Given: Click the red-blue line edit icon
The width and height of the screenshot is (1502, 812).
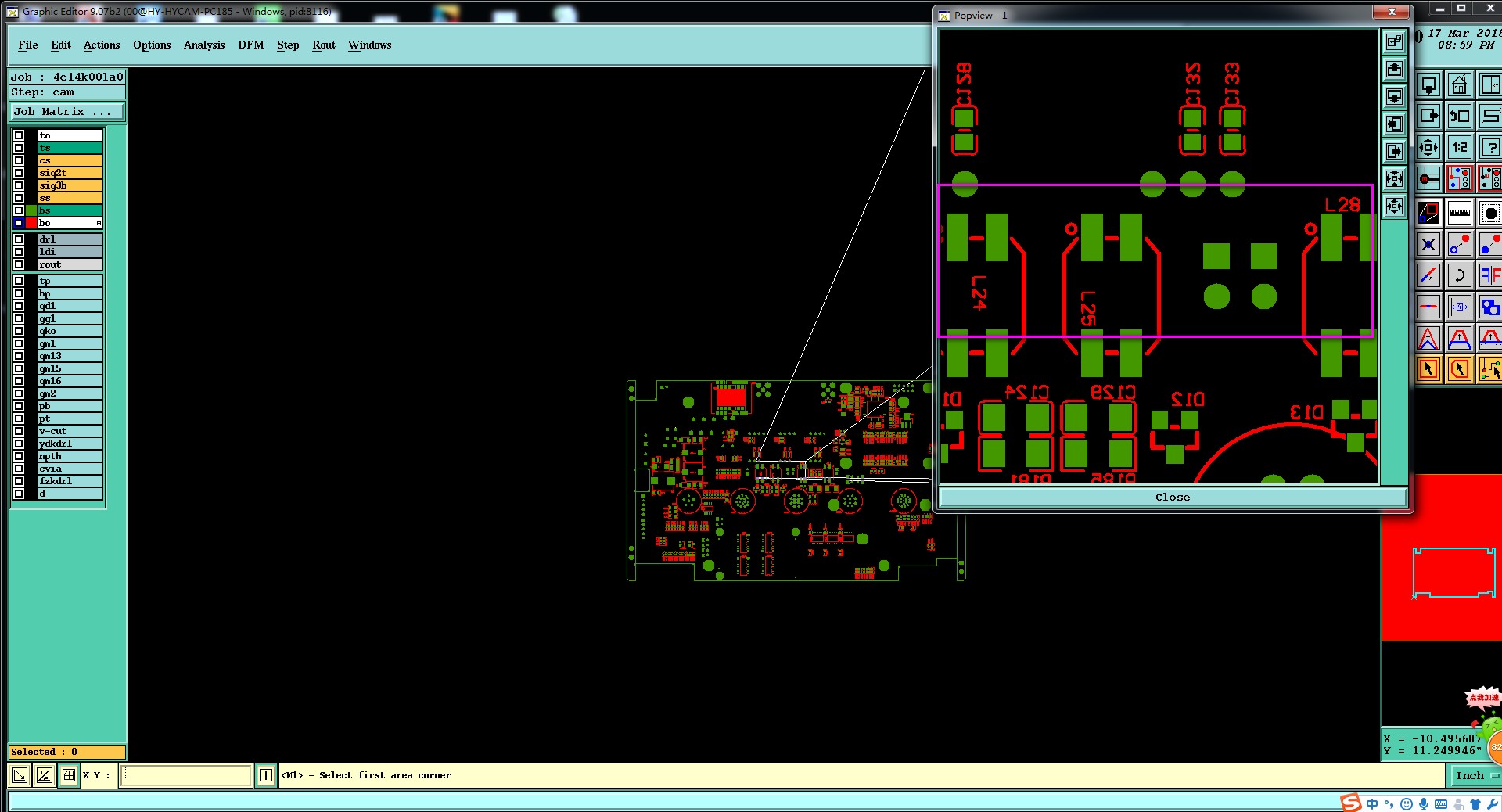Looking at the screenshot, I should (1428, 275).
